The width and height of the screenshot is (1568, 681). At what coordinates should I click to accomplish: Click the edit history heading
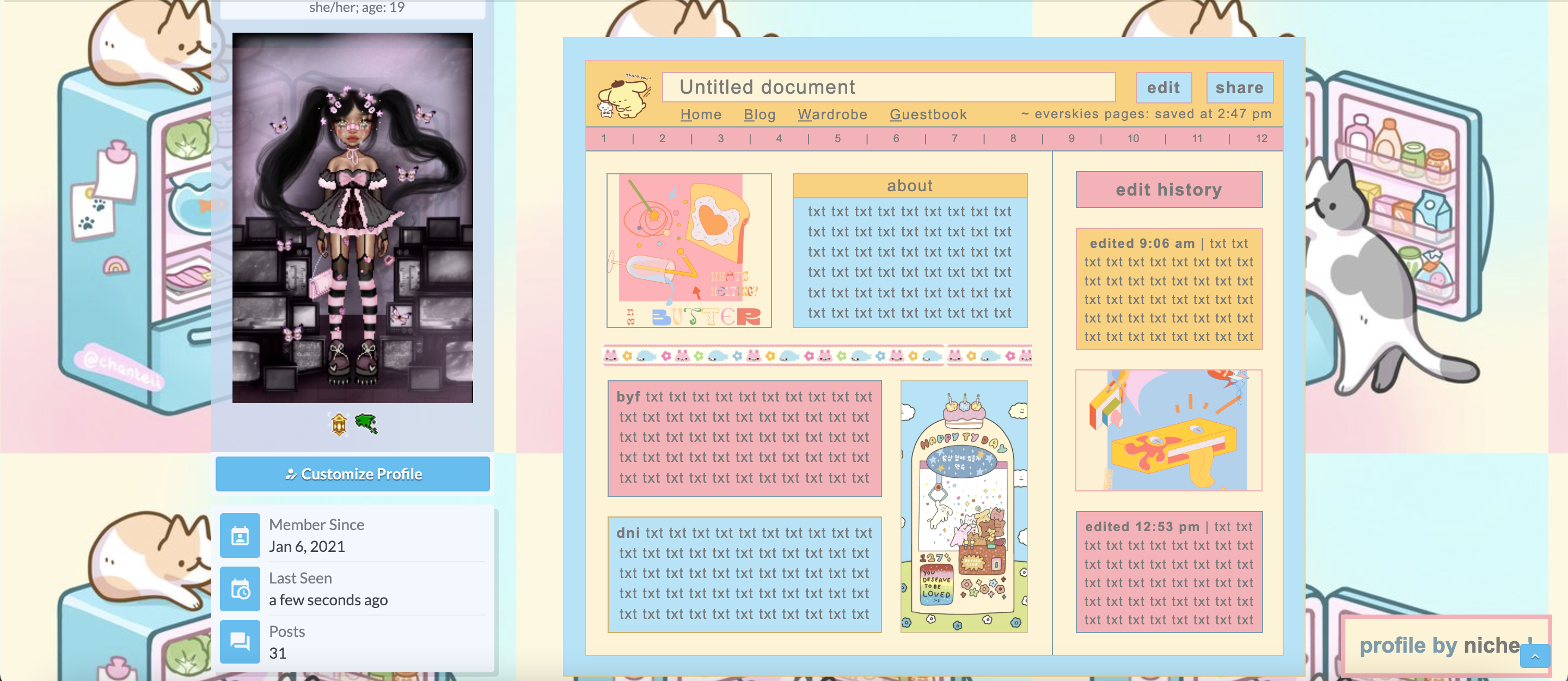pyautogui.click(x=1169, y=190)
